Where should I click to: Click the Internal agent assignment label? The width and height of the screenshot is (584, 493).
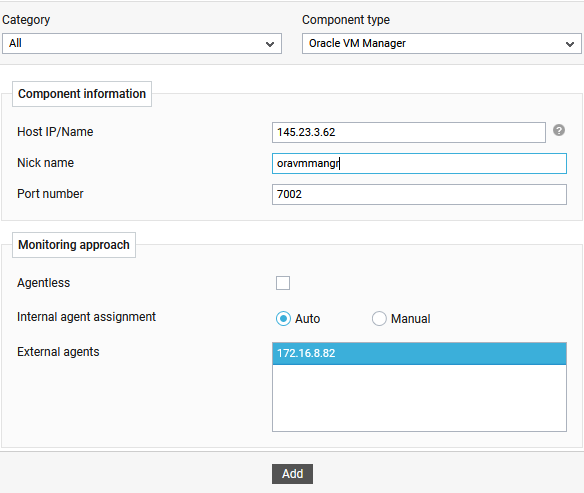pyautogui.click(x=86, y=317)
